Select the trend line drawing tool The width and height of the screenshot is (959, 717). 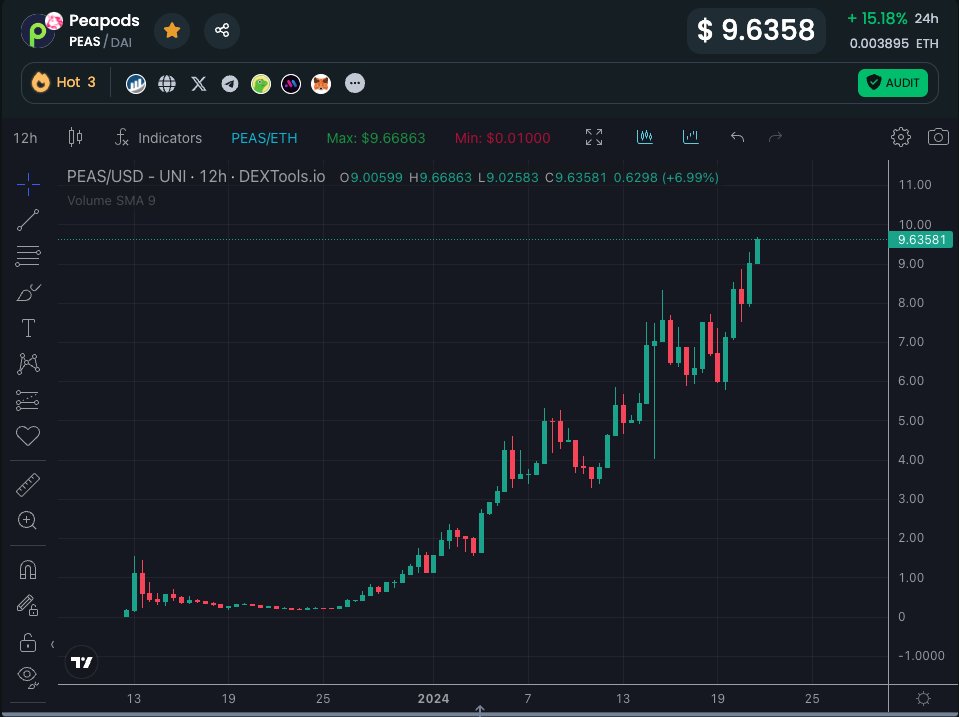point(28,220)
